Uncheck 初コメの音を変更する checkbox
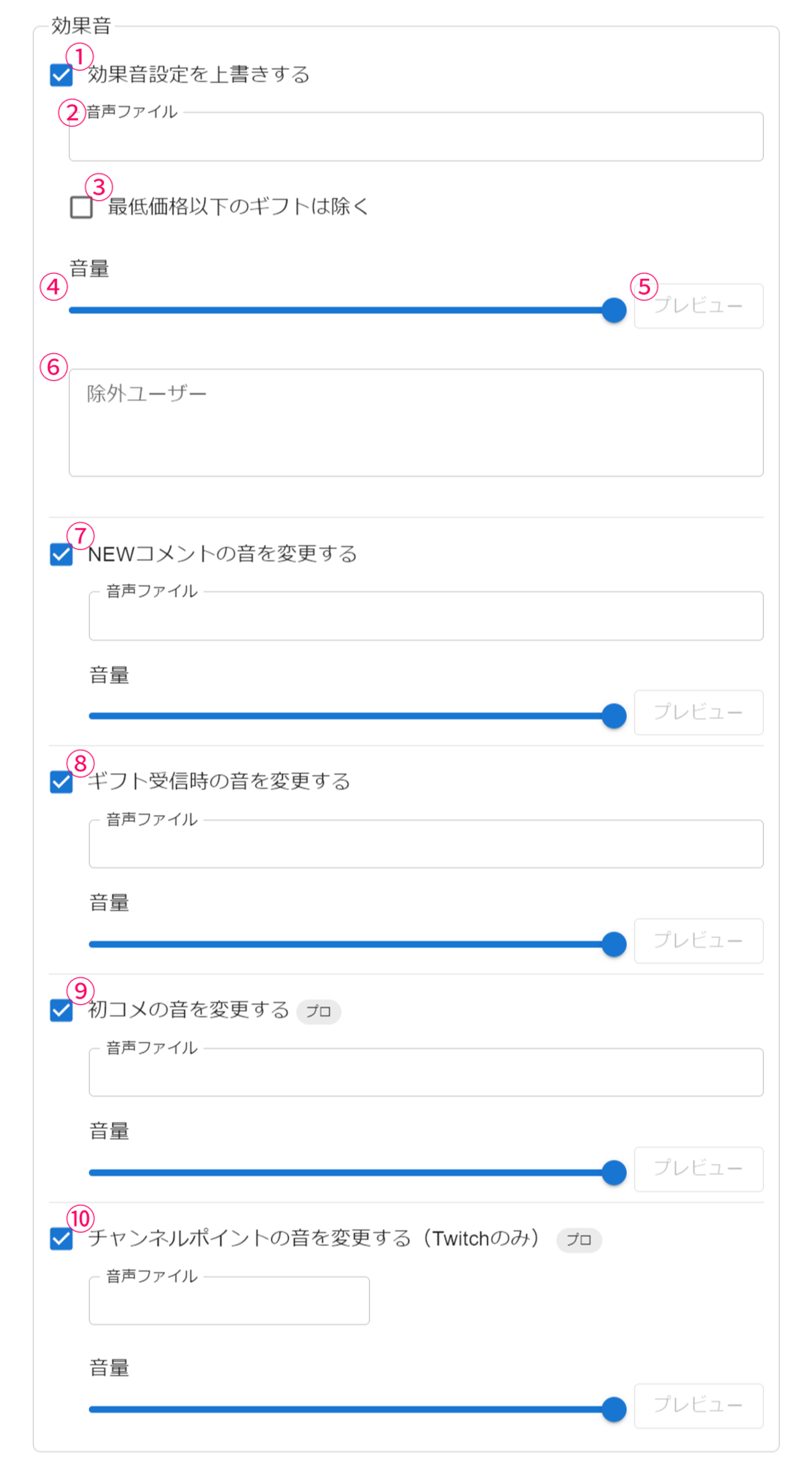This screenshot has width=812, height=1465. click(61, 1010)
